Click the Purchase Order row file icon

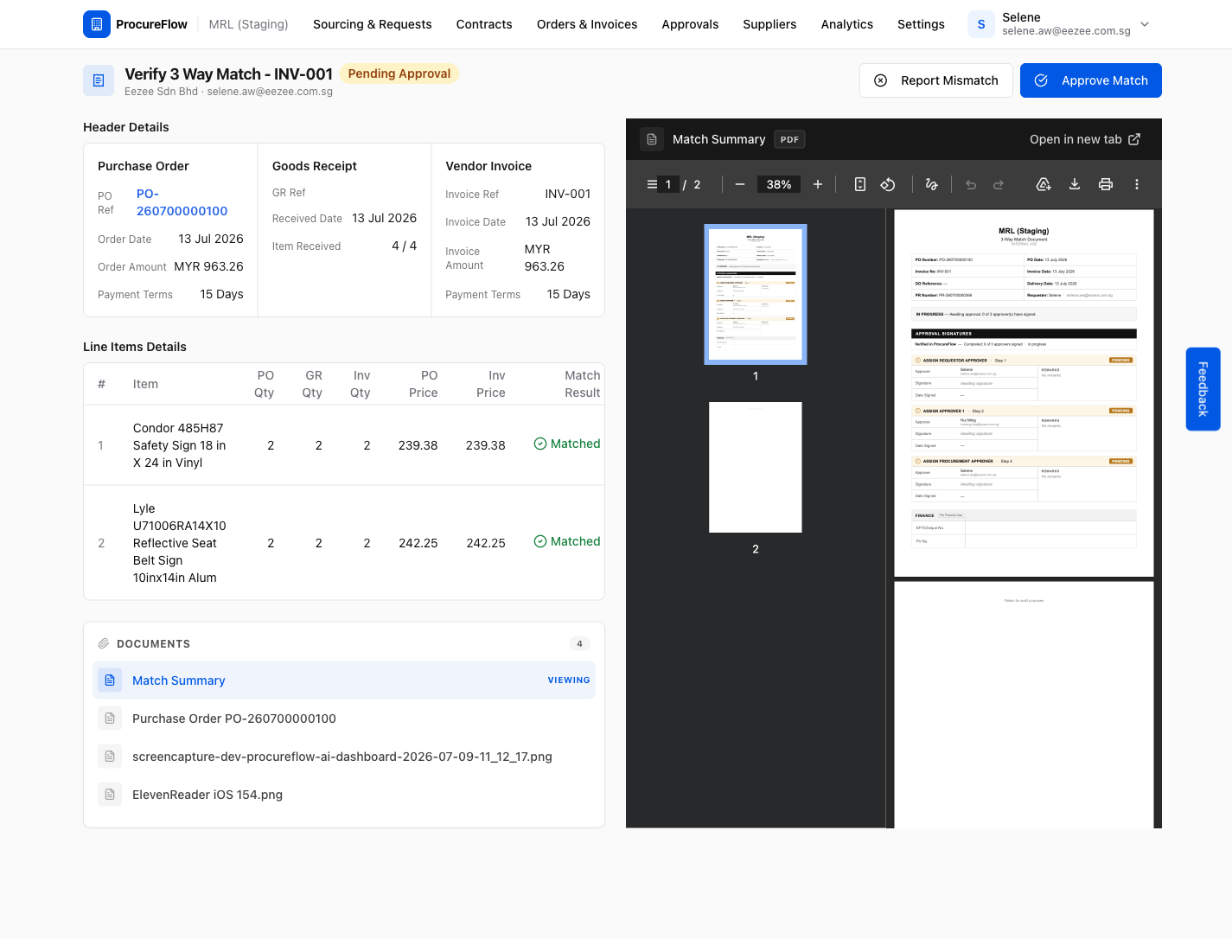110,719
